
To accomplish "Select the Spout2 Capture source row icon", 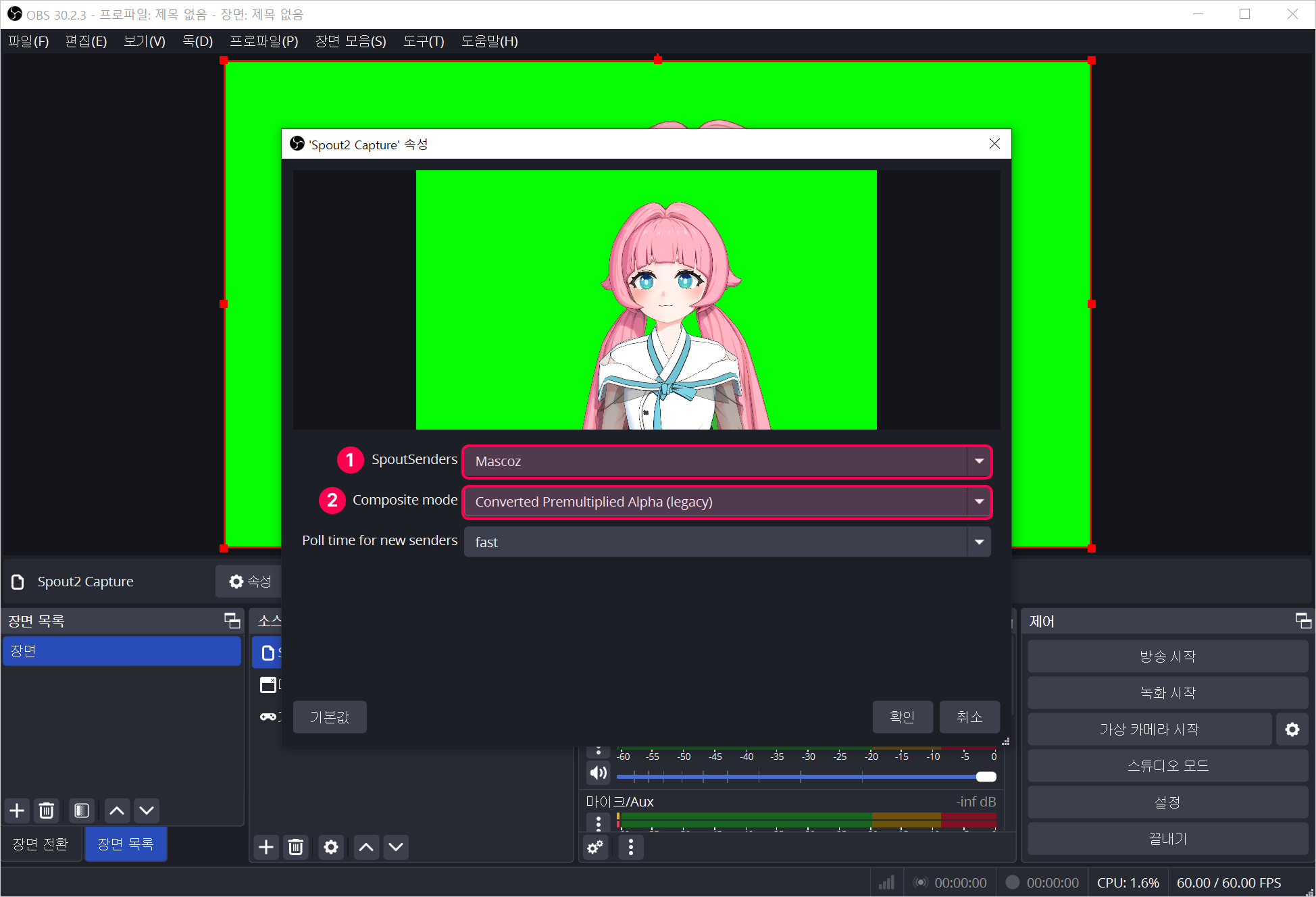I will point(268,652).
